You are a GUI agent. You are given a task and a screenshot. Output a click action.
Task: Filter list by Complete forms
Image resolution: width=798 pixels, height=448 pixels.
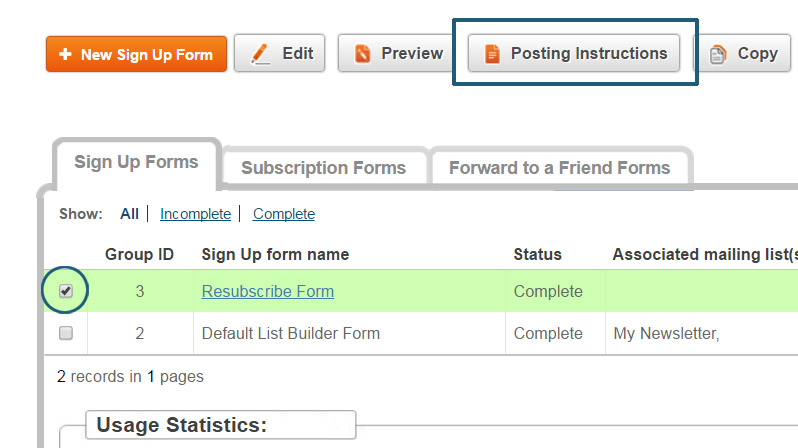tap(283, 214)
